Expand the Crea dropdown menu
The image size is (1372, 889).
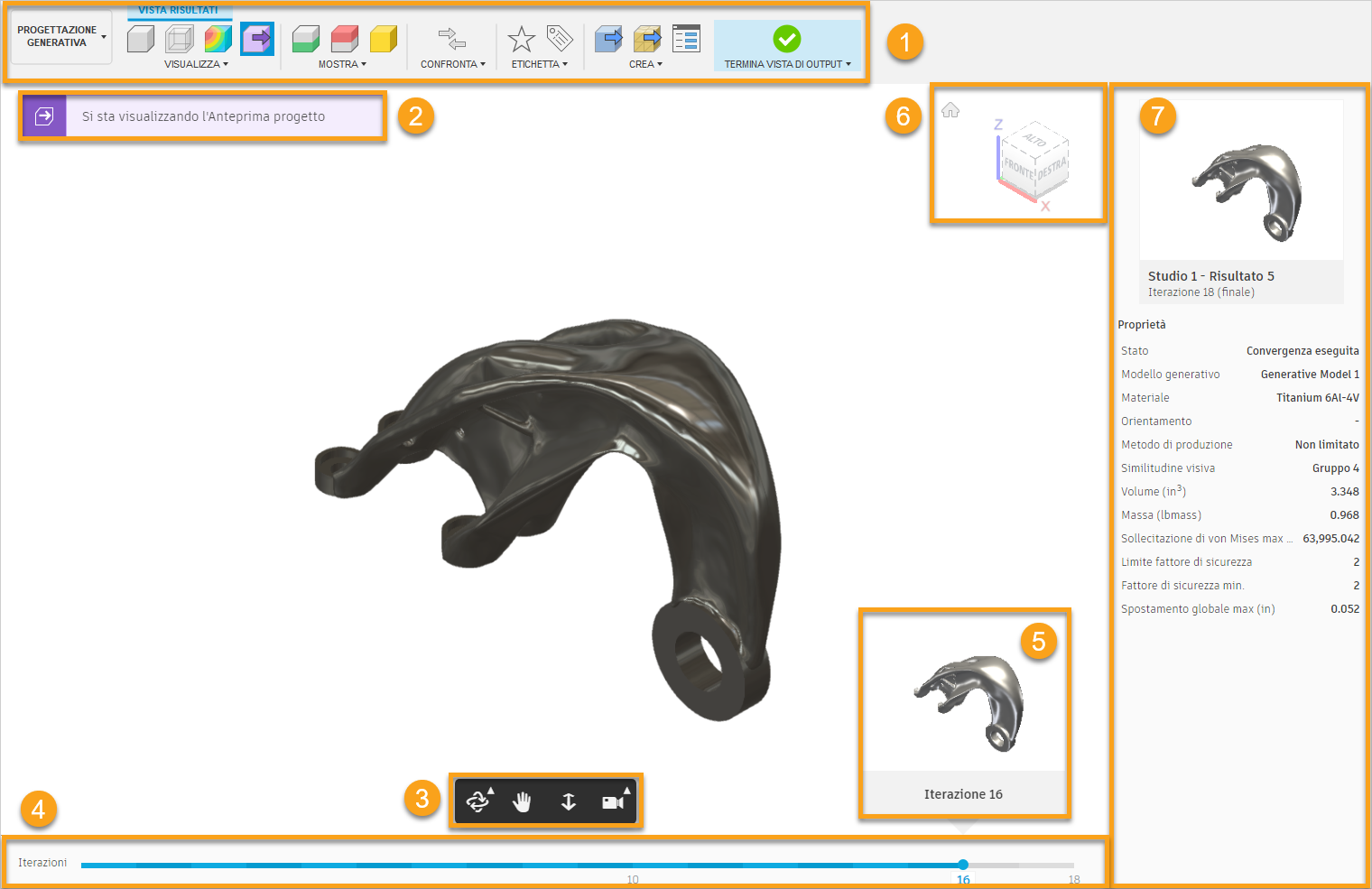(x=646, y=63)
